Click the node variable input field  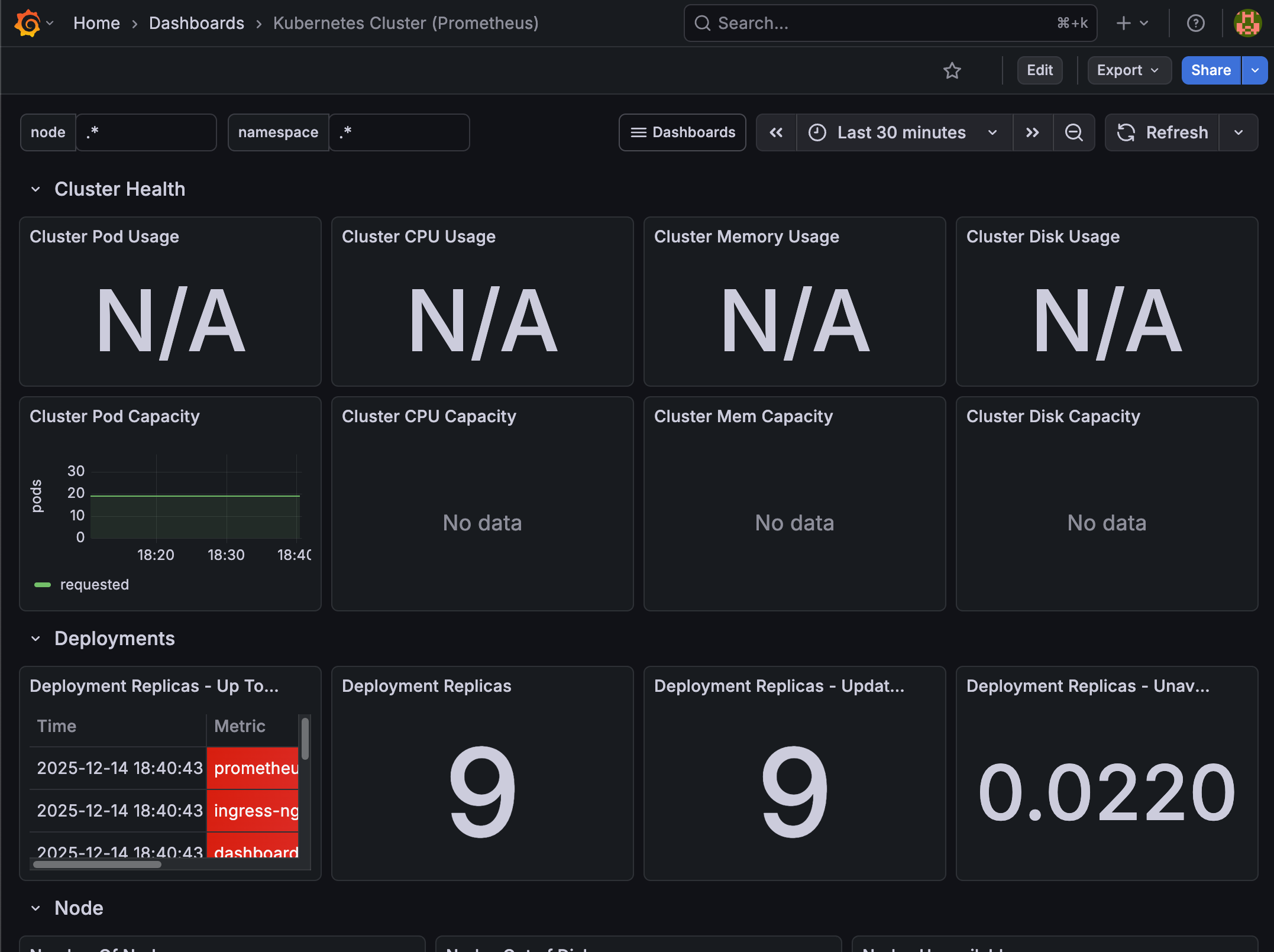pyautogui.click(x=146, y=132)
